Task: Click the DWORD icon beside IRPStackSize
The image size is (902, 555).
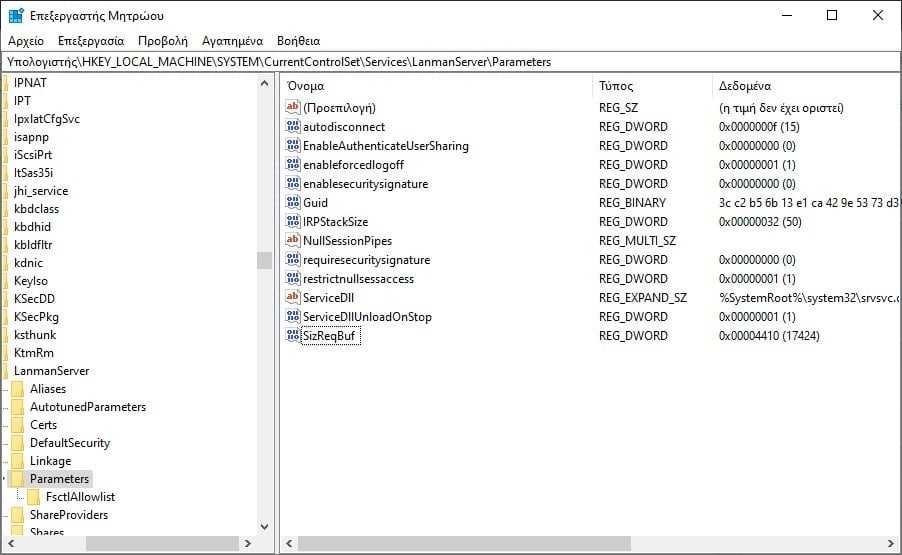Action: pyautogui.click(x=293, y=221)
